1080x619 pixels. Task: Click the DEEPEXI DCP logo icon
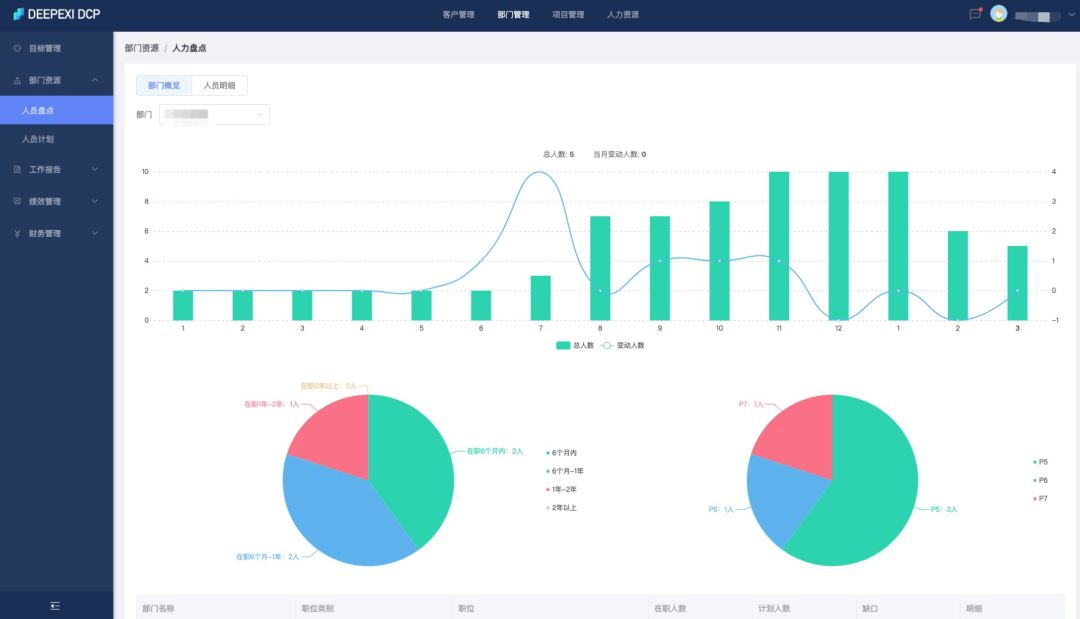(x=19, y=14)
